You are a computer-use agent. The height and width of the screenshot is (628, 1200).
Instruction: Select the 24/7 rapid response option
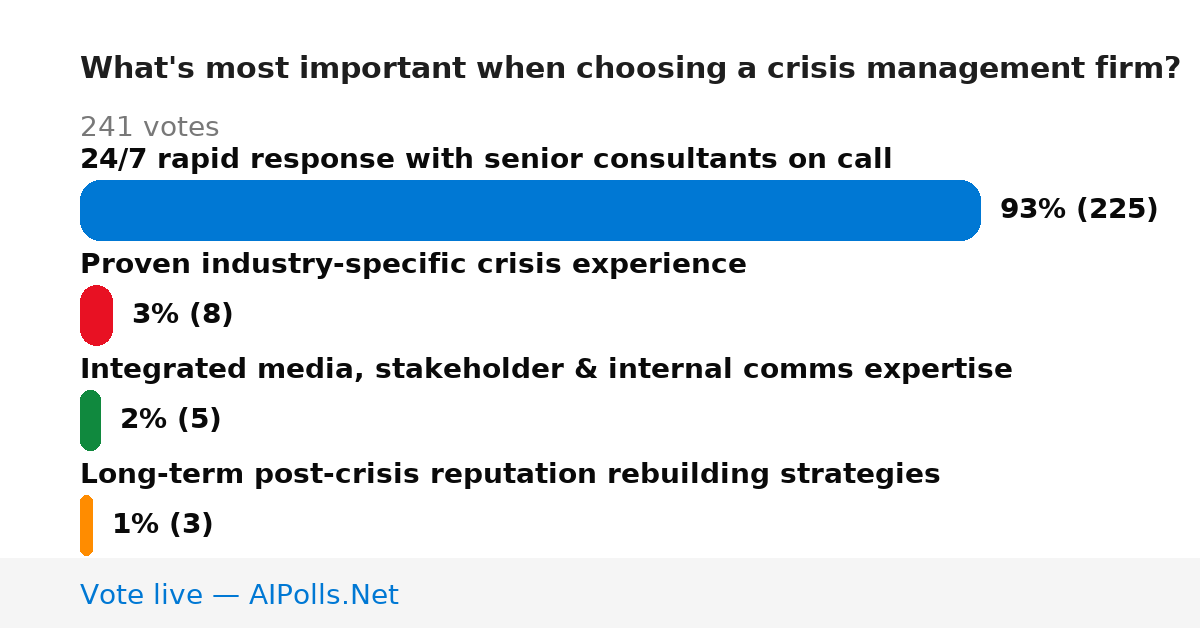[x=486, y=159]
